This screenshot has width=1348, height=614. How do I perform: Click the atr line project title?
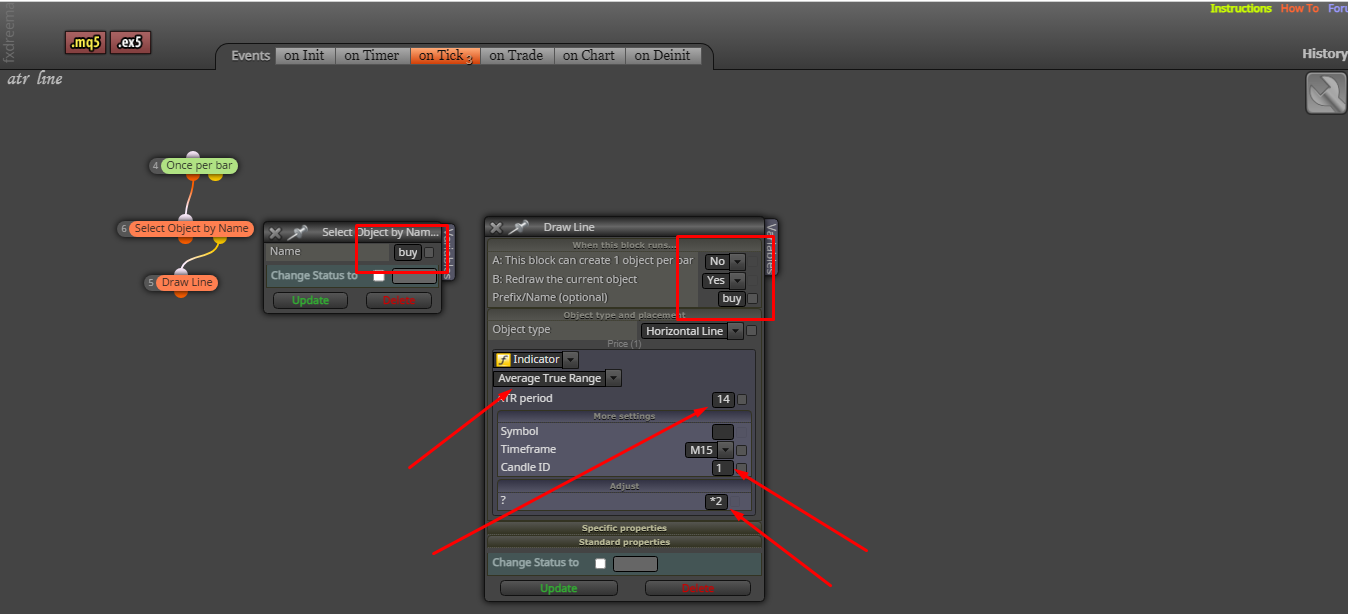pos(35,79)
